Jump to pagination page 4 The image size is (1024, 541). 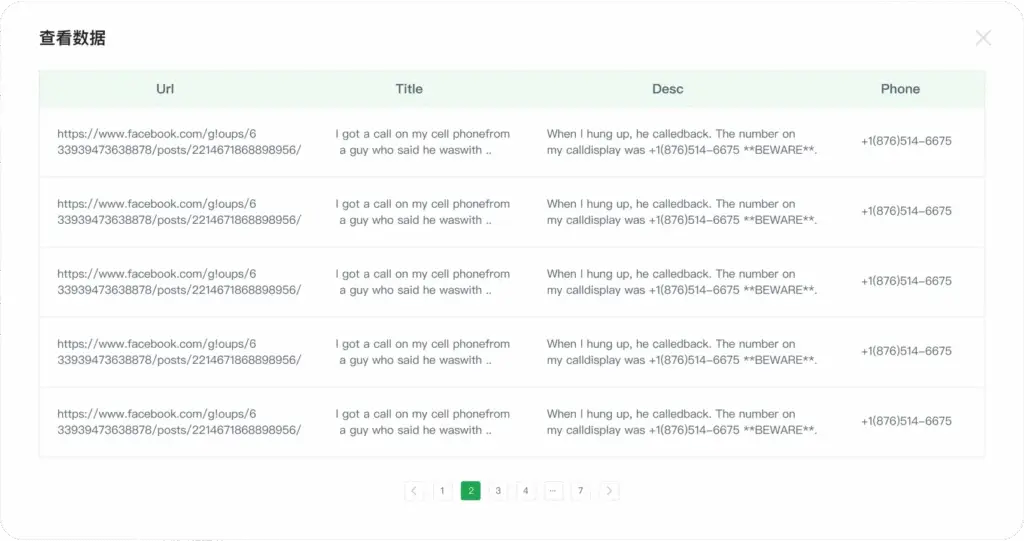click(x=526, y=491)
